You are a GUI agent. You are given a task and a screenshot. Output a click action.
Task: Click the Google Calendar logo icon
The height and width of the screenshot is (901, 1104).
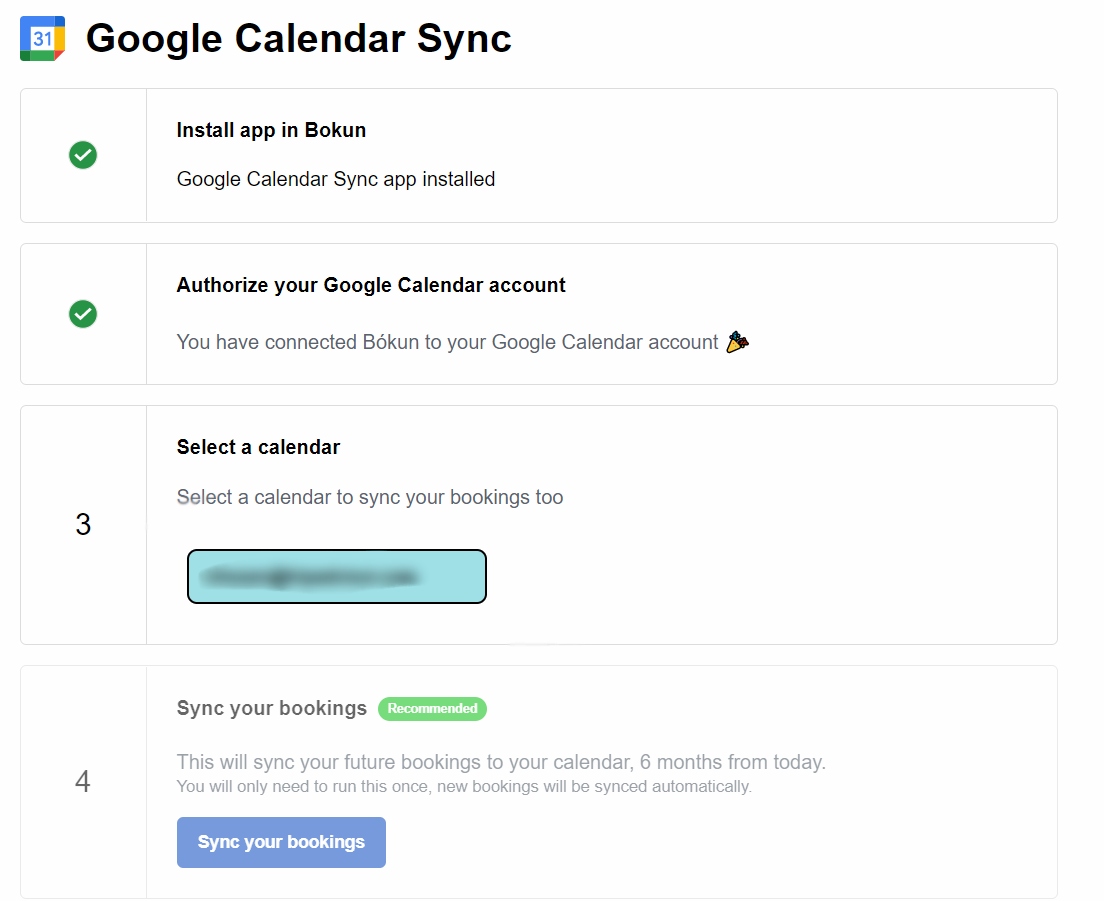[x=42, y=39]
